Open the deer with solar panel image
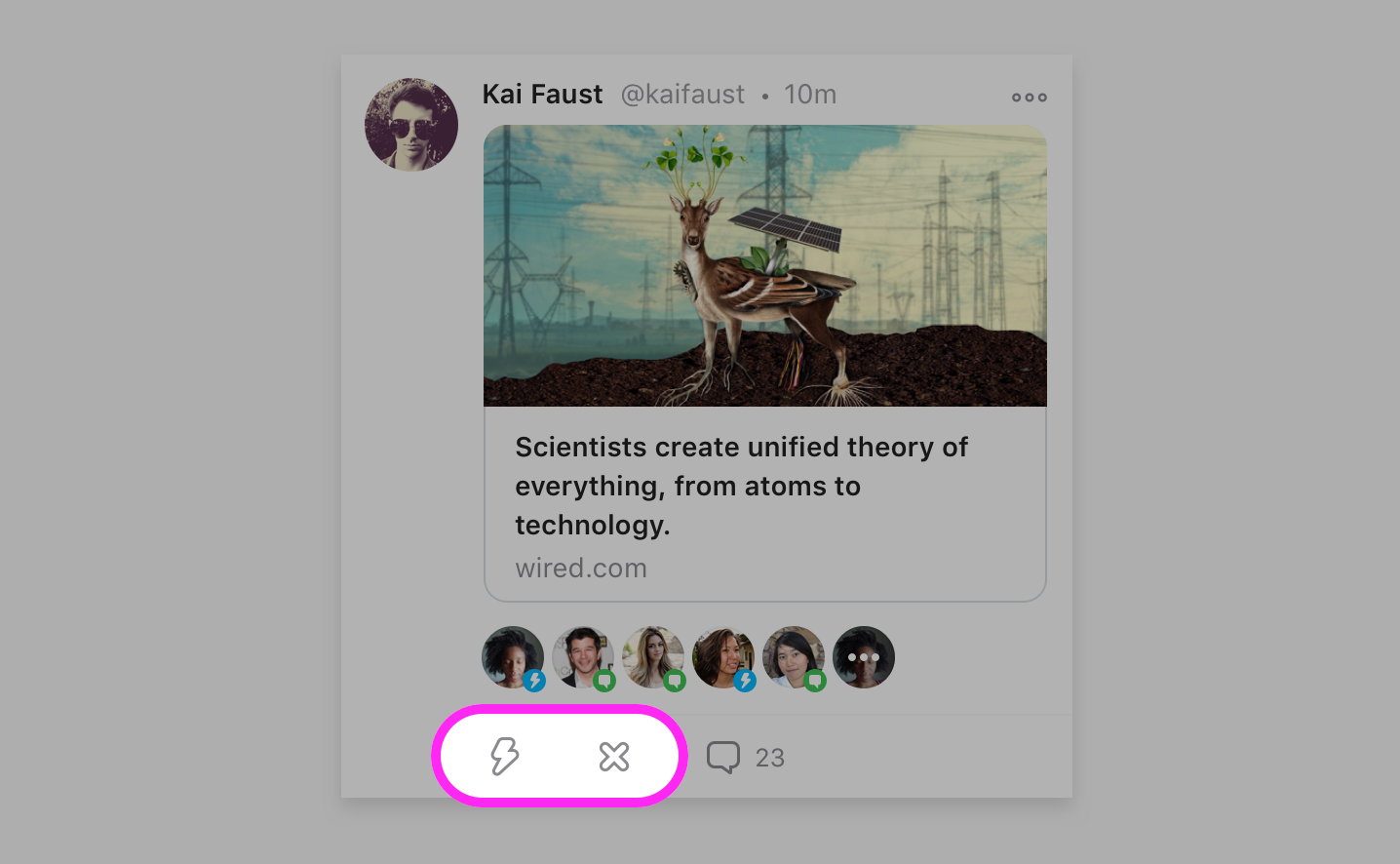This screenshot has width=1400, height=864. click(764, 265)
